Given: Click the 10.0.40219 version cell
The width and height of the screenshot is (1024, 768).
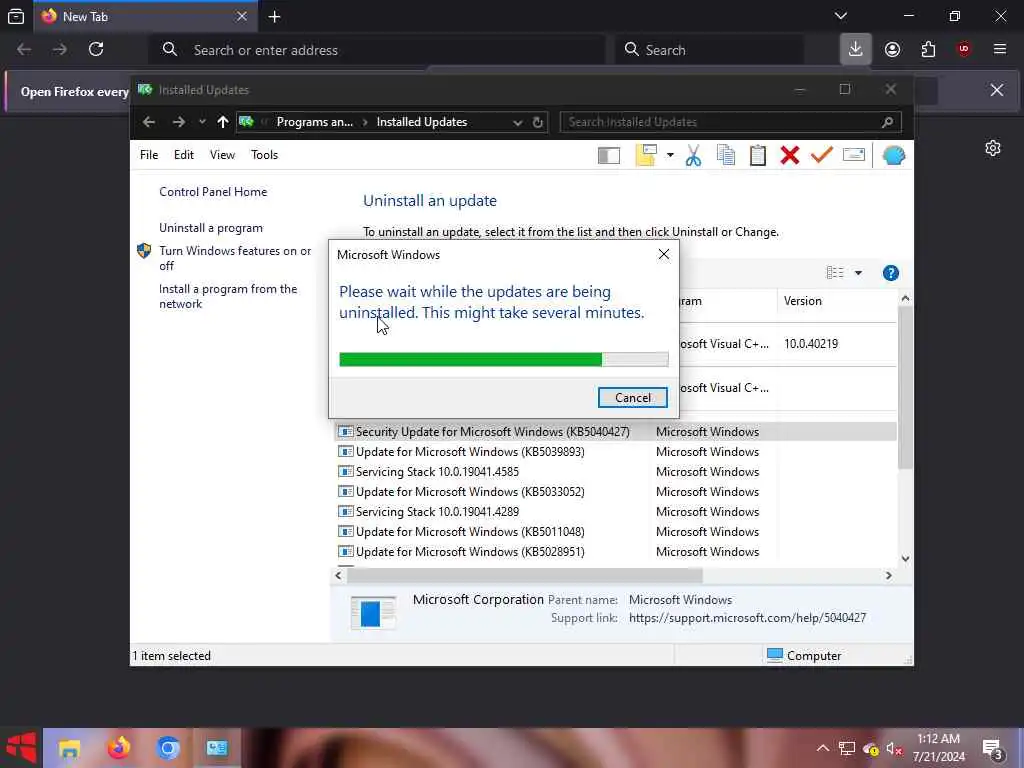Looking at the screenshot, I should point(810,344).
